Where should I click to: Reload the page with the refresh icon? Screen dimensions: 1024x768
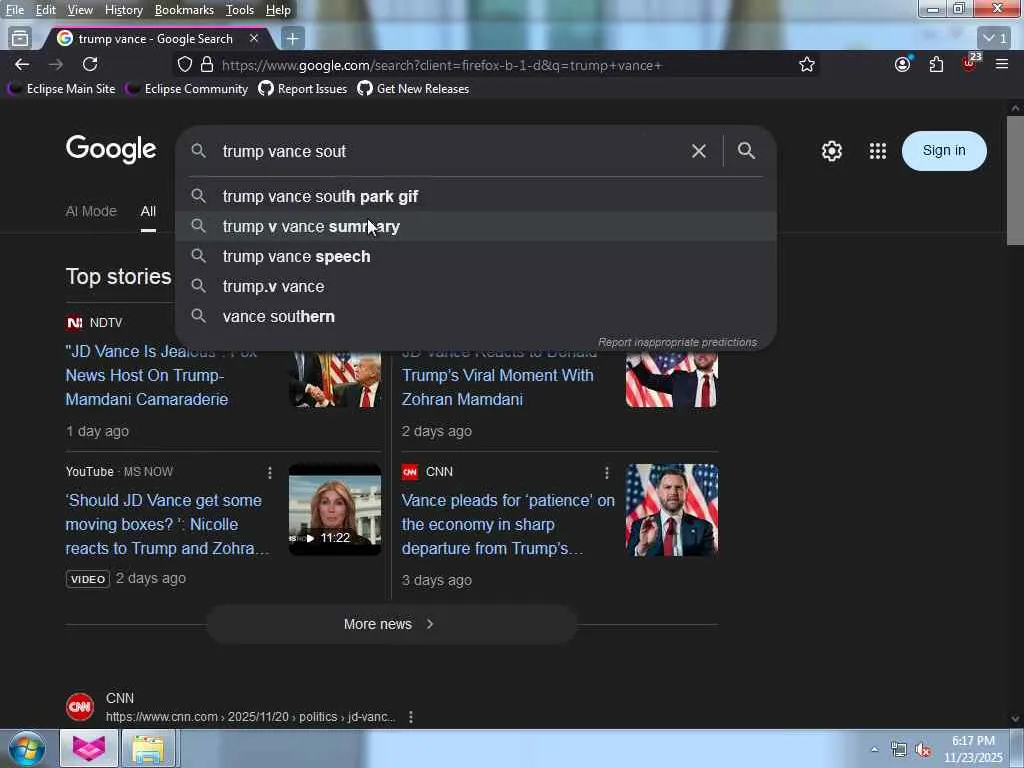point(90,64)
